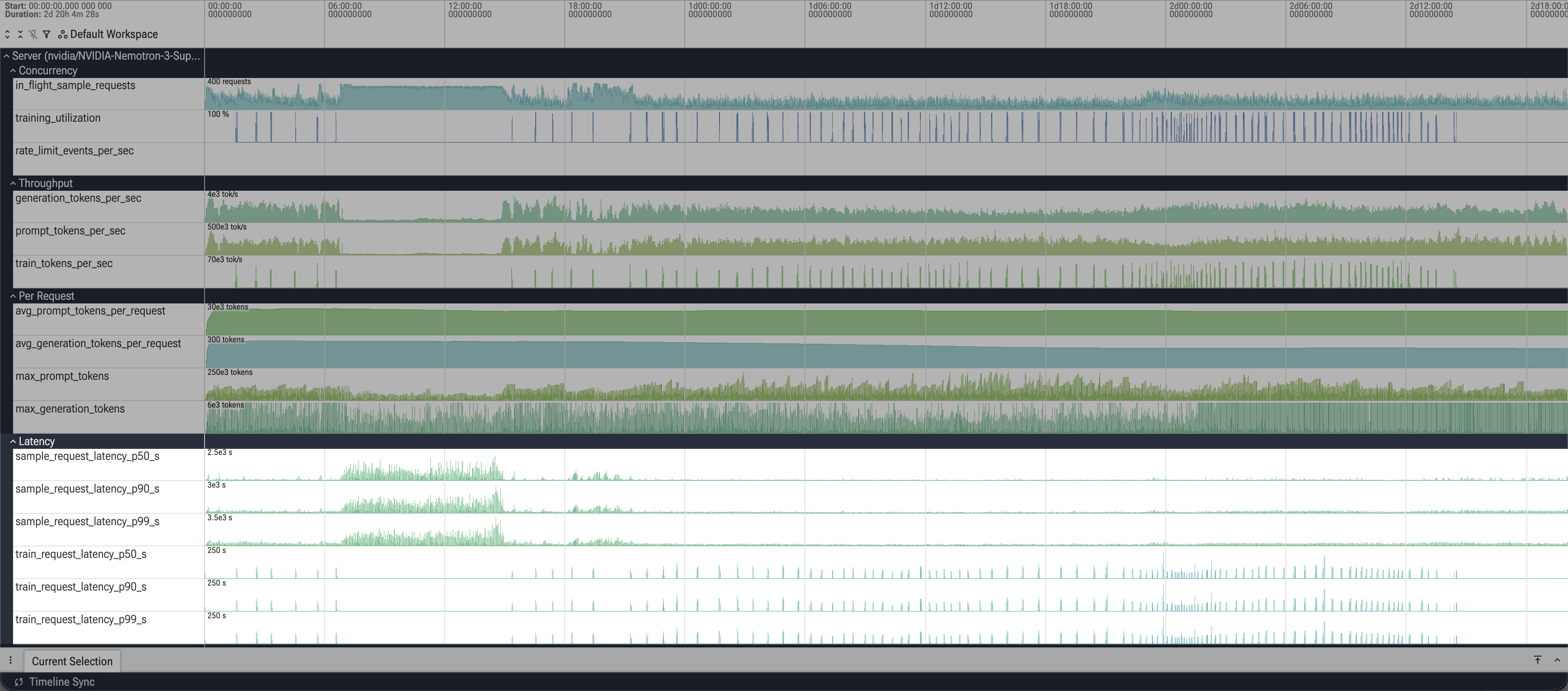Collapse the Latency track group
The image size is (1568, 691).
click(x=13, y=441)
